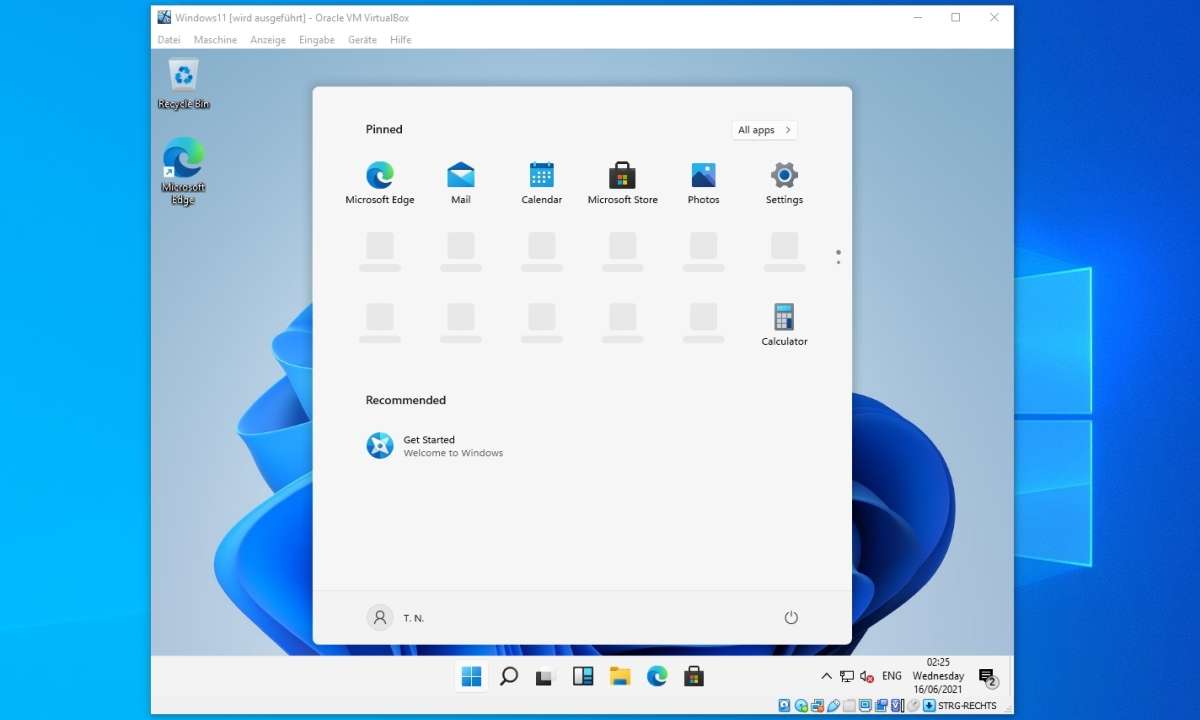Viewport: 1200px width, 720px height.
Task: Open the Geräte menu
Action: pos(362,40)
